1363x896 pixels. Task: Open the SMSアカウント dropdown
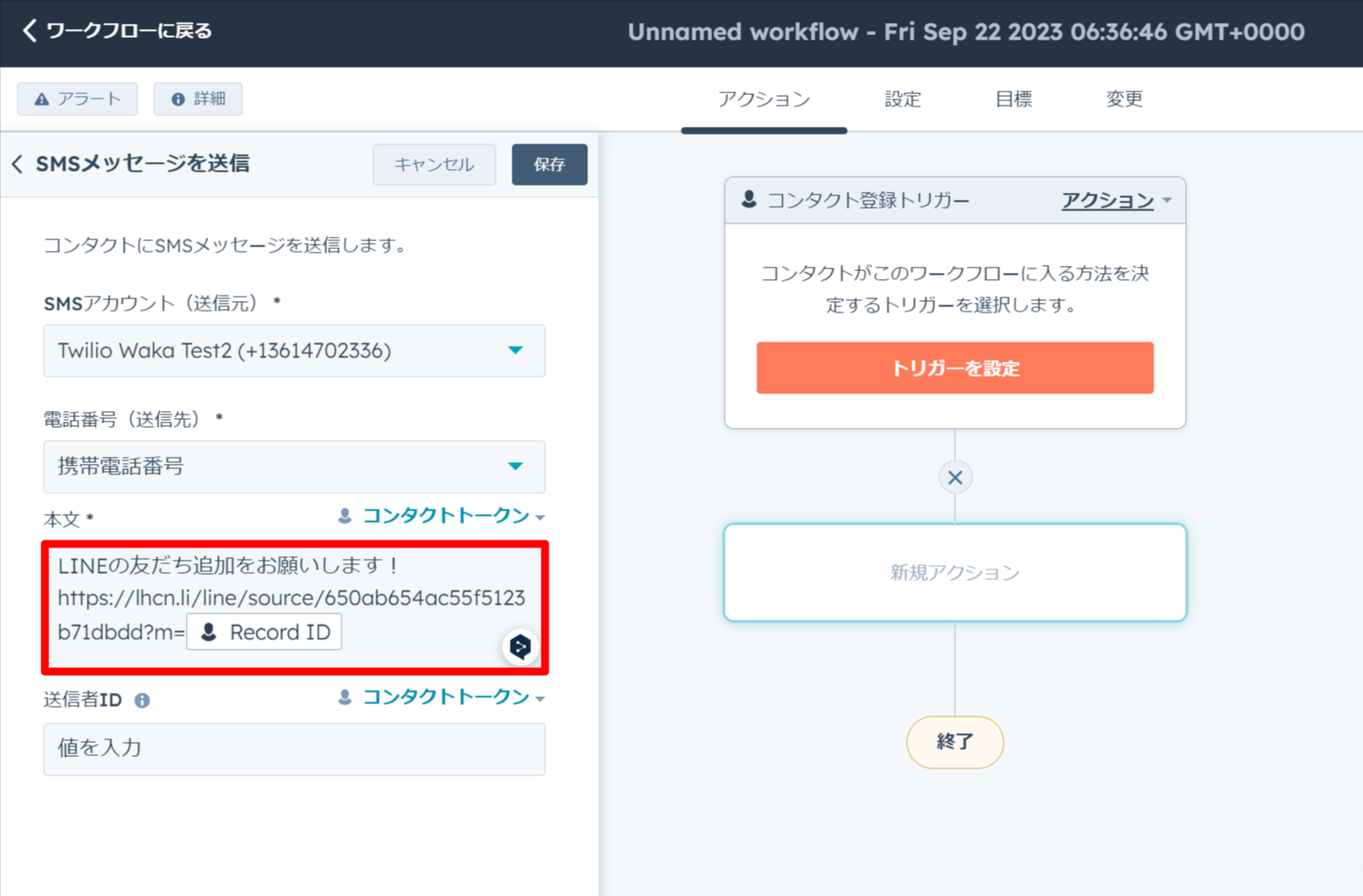coord(294,351)
